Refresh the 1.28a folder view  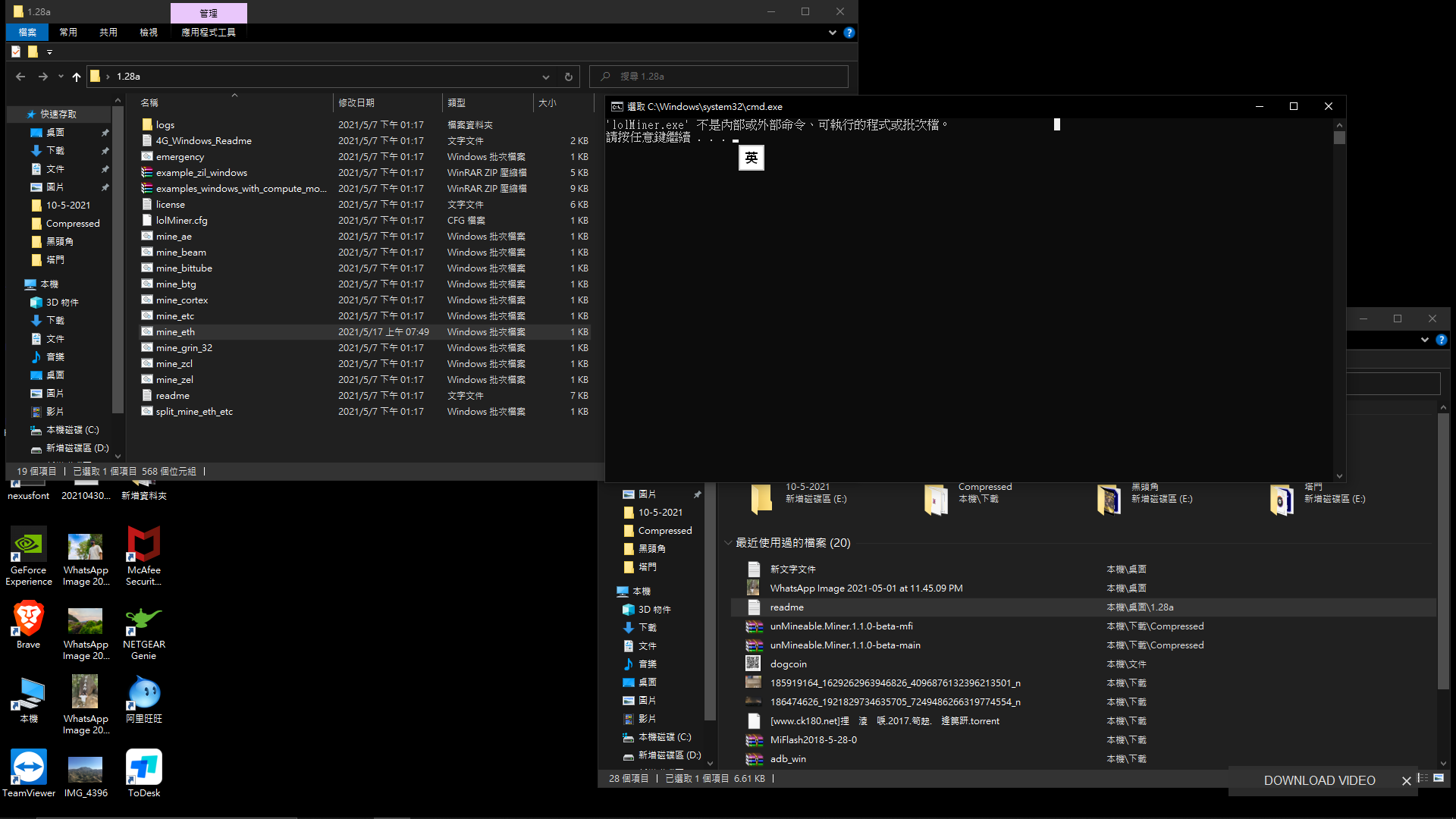[569, 77]
